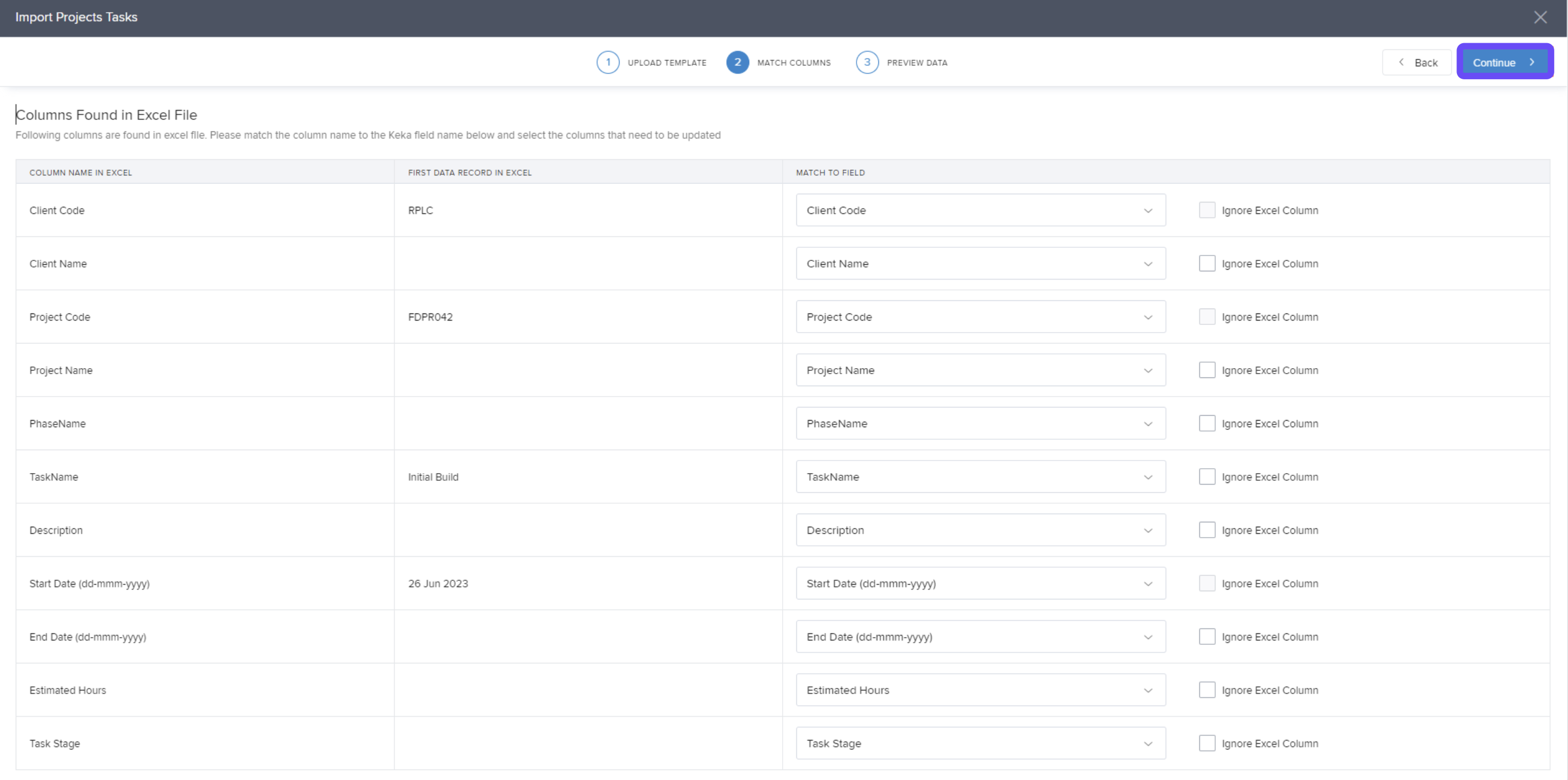Click the step 1 Upload Template circle

[x=608, y=62]
